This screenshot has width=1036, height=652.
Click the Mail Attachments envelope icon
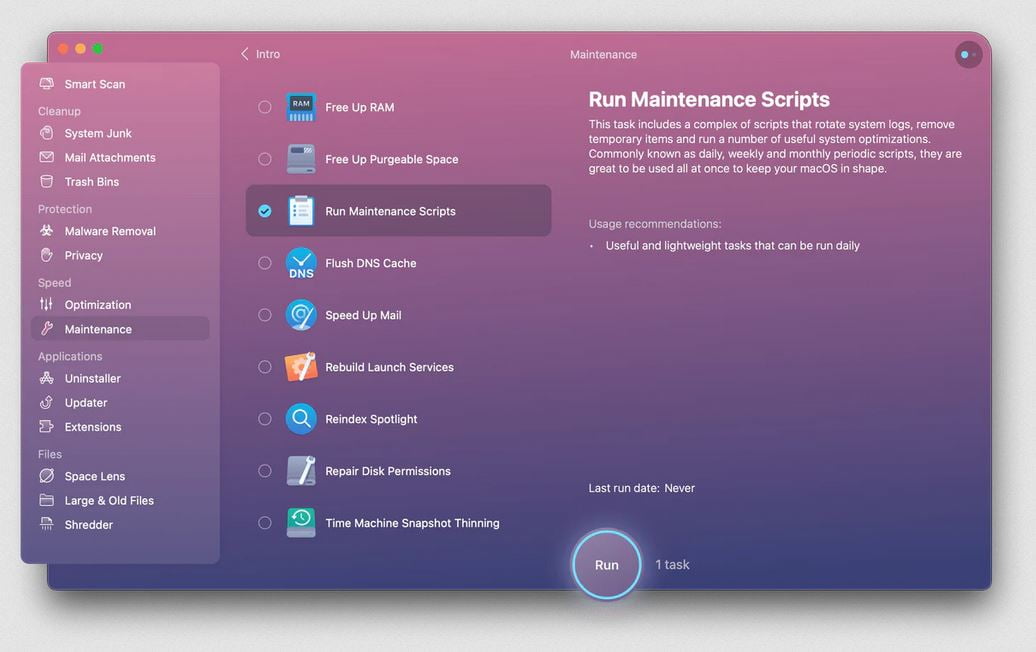coord(46,157)
